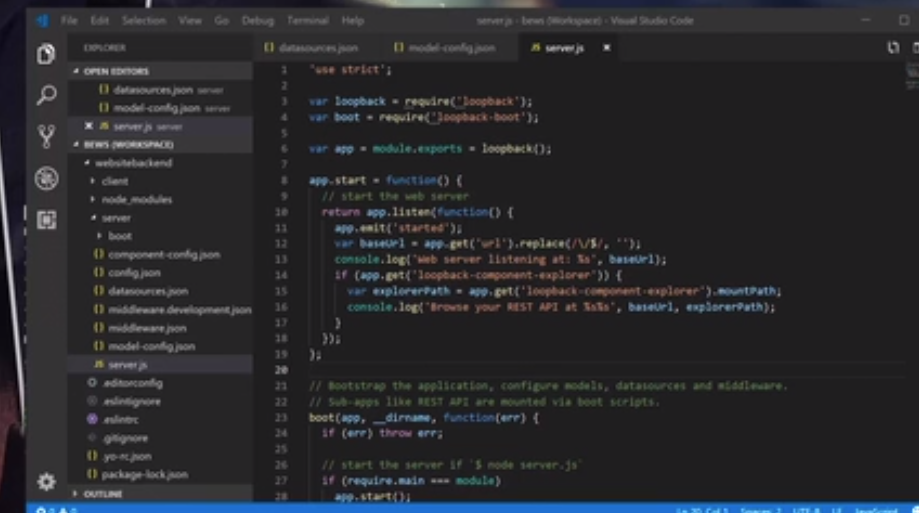Open the Manage gear icon
This screenshot has width=919, height=513.
coord(46,481)
